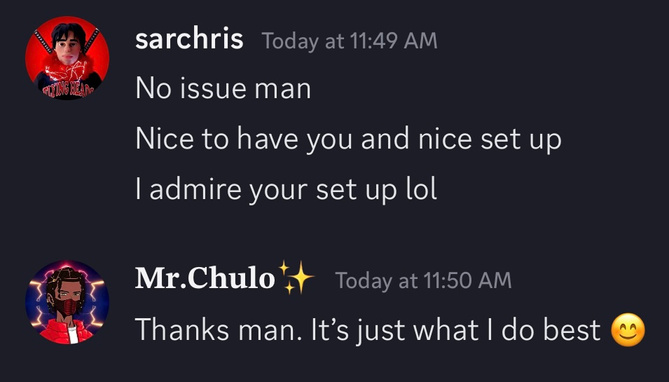Image resolution: width=669 pixels, height=382 pixels.
Task: Open sarchris's profile avatar
Action: click(67, 58)
